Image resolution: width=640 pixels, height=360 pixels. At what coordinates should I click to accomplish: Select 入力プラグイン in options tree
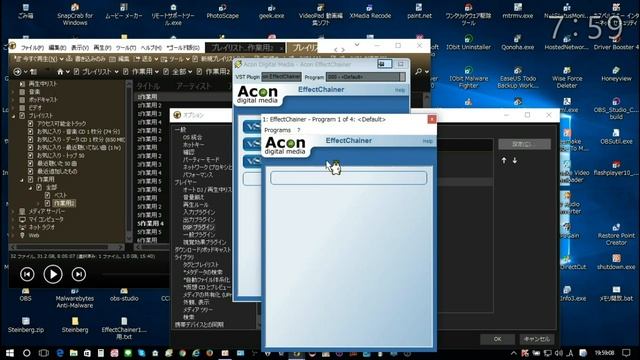click(199, 212)
